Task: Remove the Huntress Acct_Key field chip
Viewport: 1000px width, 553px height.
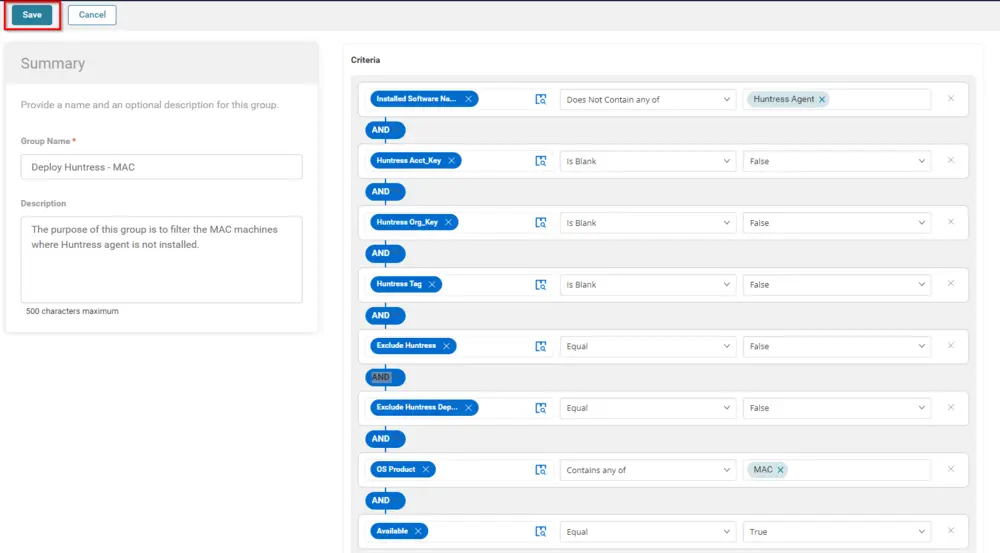Action: click(x=451, y=161)
